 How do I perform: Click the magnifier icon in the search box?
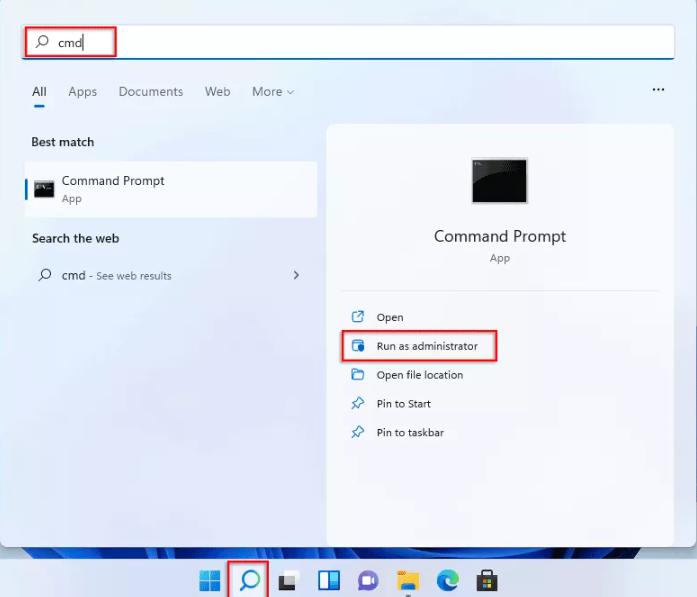42,42
